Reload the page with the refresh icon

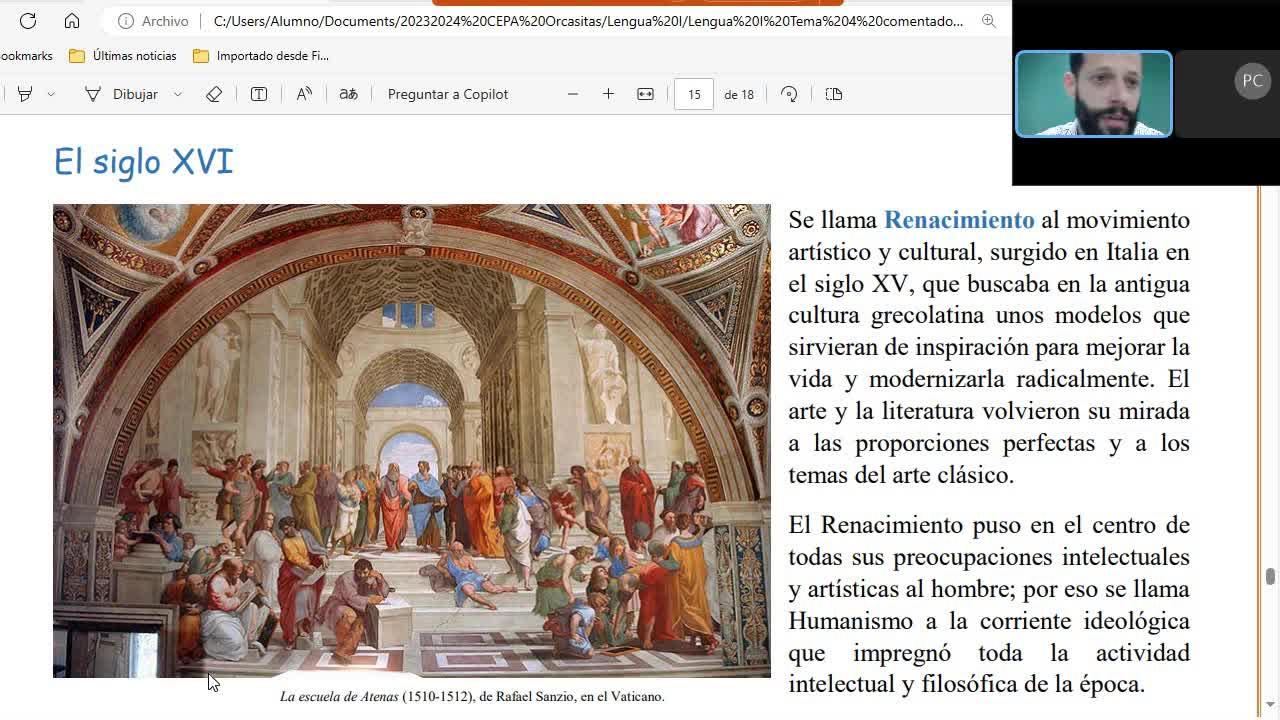pos(28,20)
